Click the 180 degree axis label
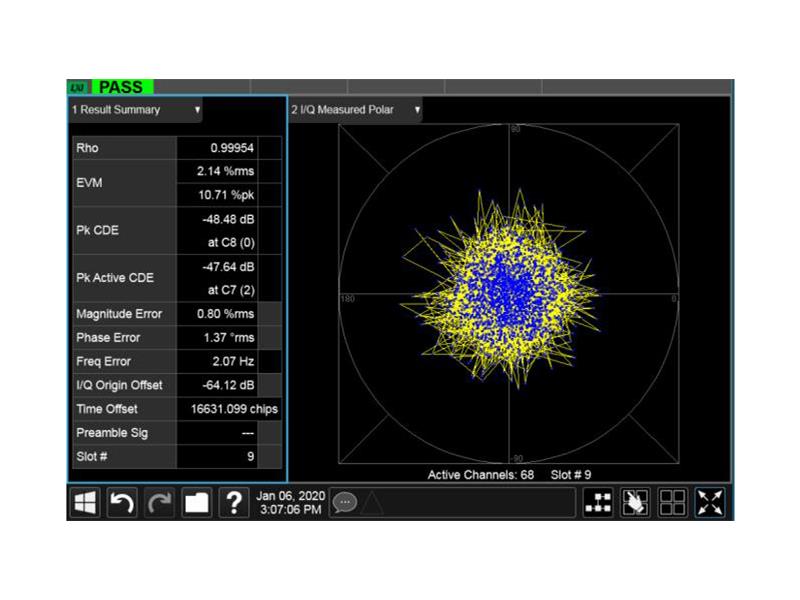 [x=347, y=298]
